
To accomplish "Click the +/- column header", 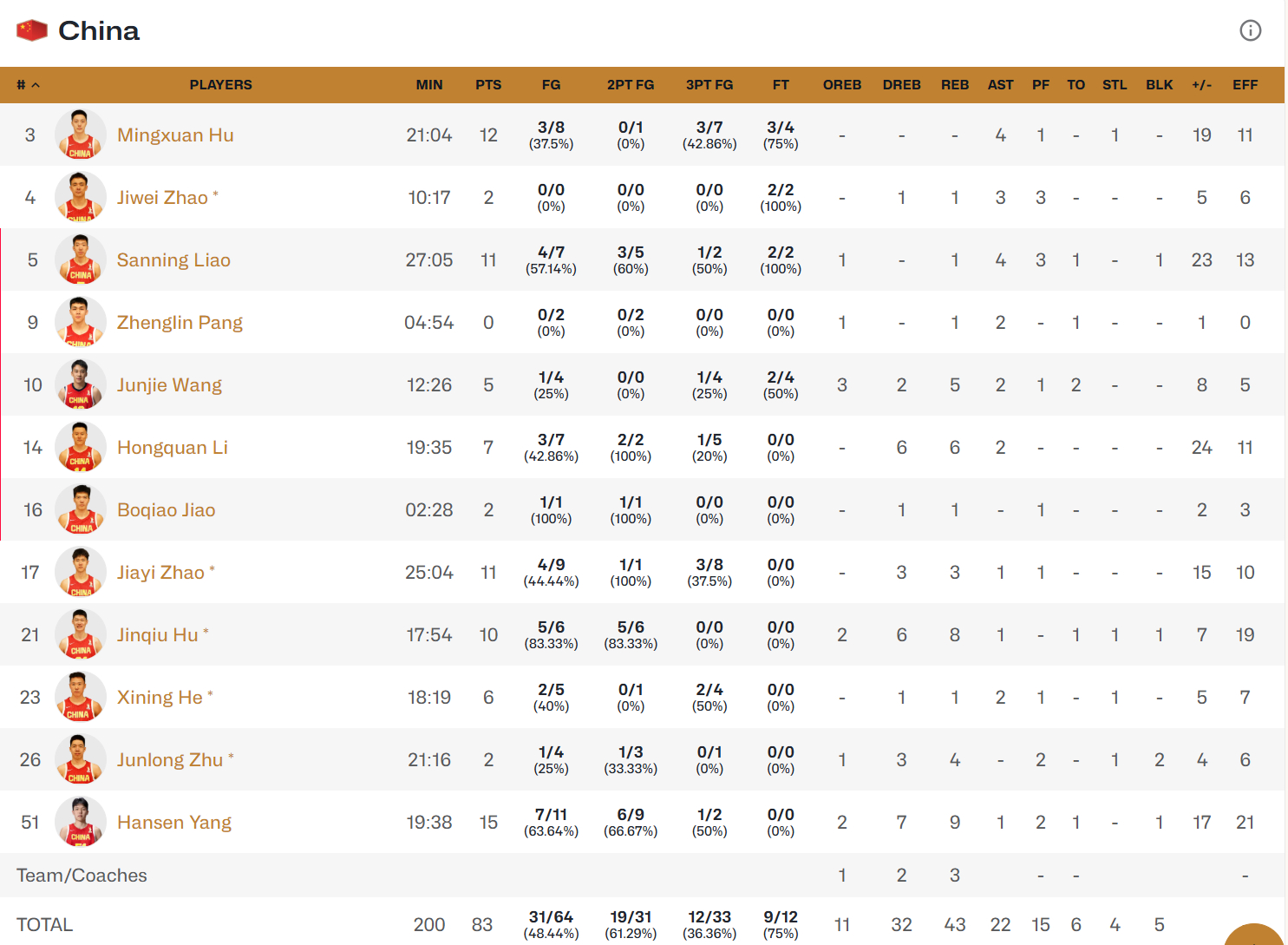I will (1201, 85).
